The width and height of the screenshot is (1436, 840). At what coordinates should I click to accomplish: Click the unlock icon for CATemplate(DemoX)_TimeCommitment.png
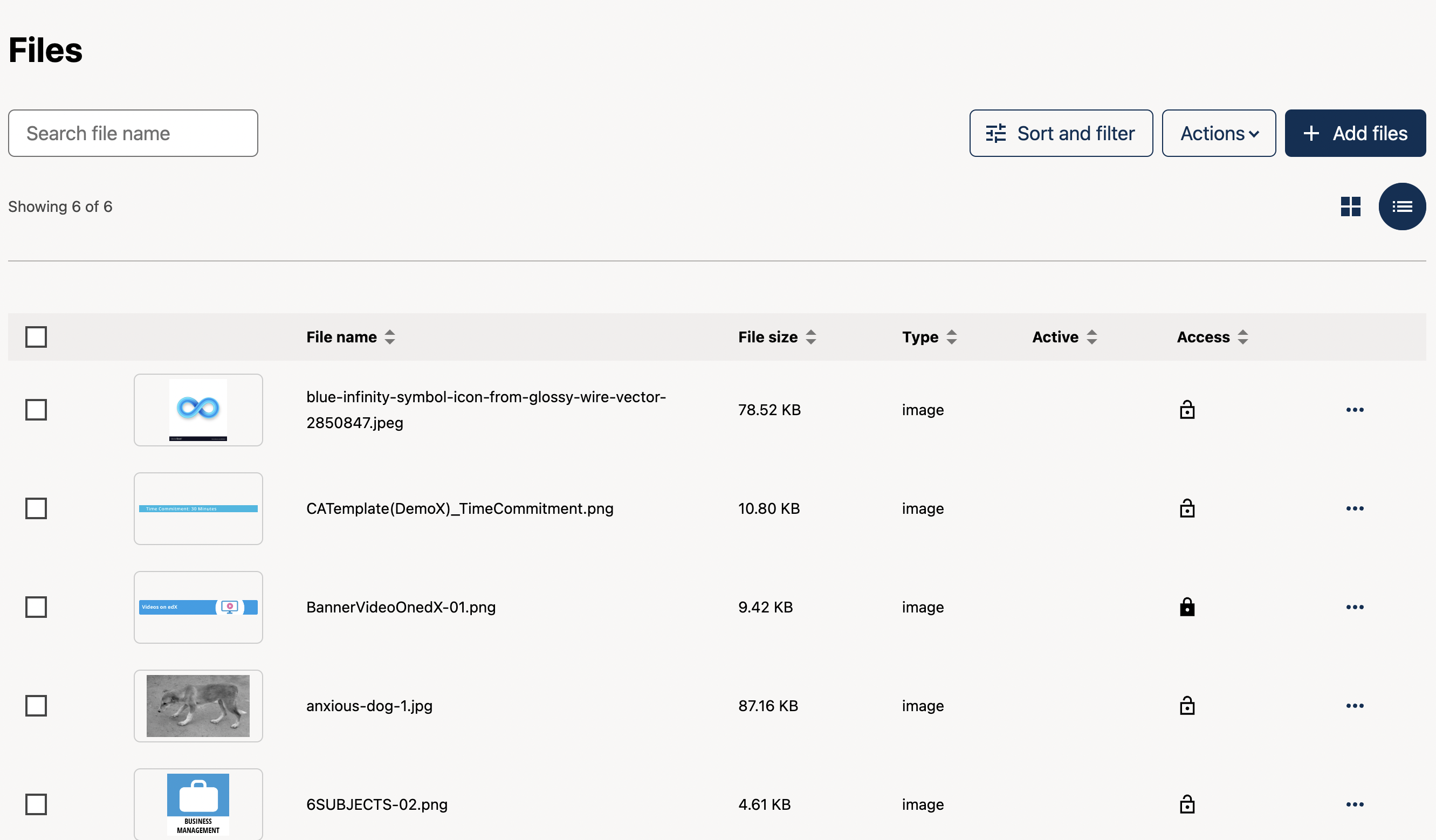pyautogui.click(x=1186, y=508)
